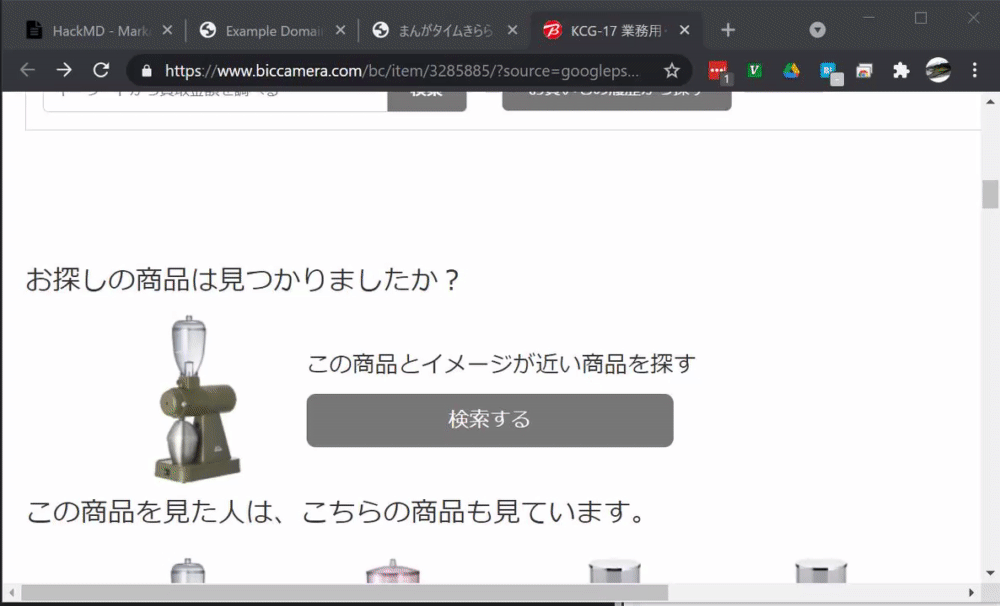
Task: Click the forward navigation arrow
Action: [63, 71]
